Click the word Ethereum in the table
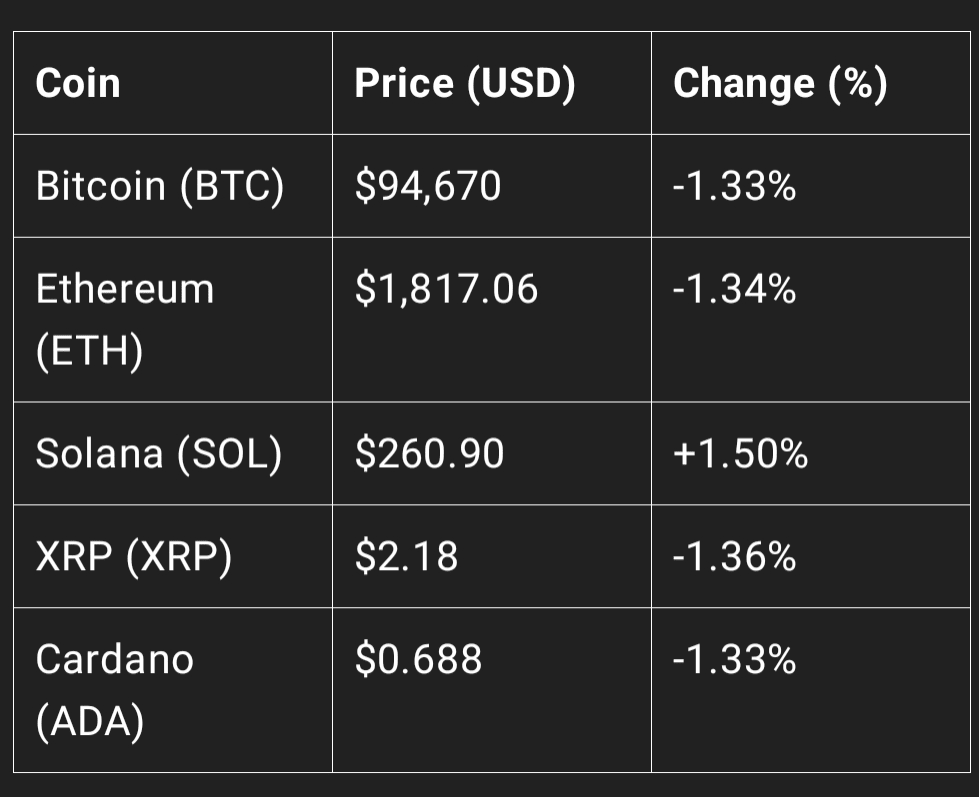Screen dimensions: 979x797 pyautogui.click(x=125, y=290)
